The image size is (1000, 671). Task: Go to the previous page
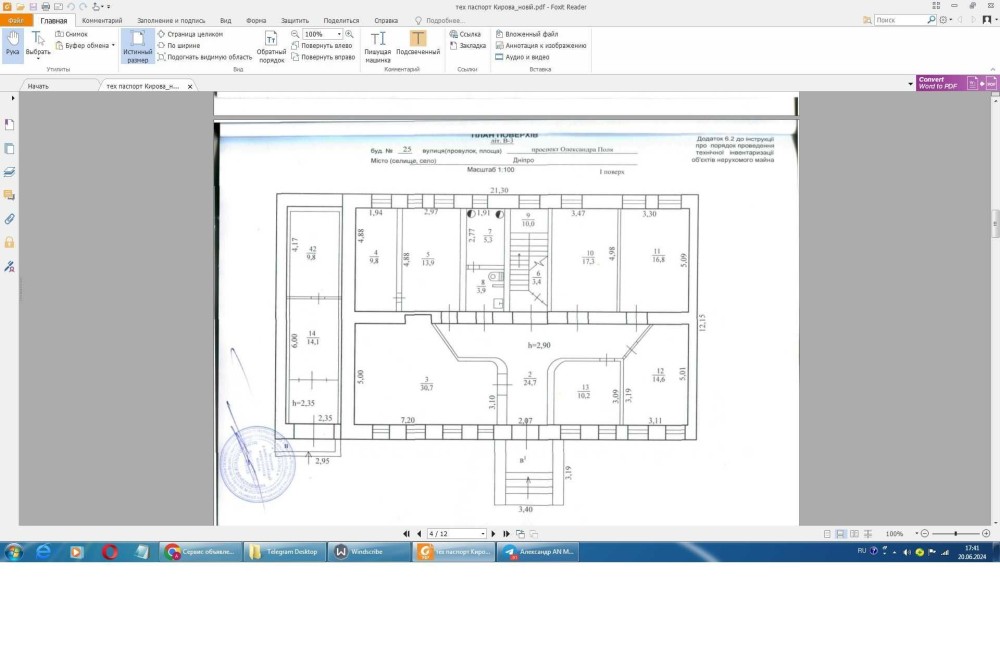point(419,534)
